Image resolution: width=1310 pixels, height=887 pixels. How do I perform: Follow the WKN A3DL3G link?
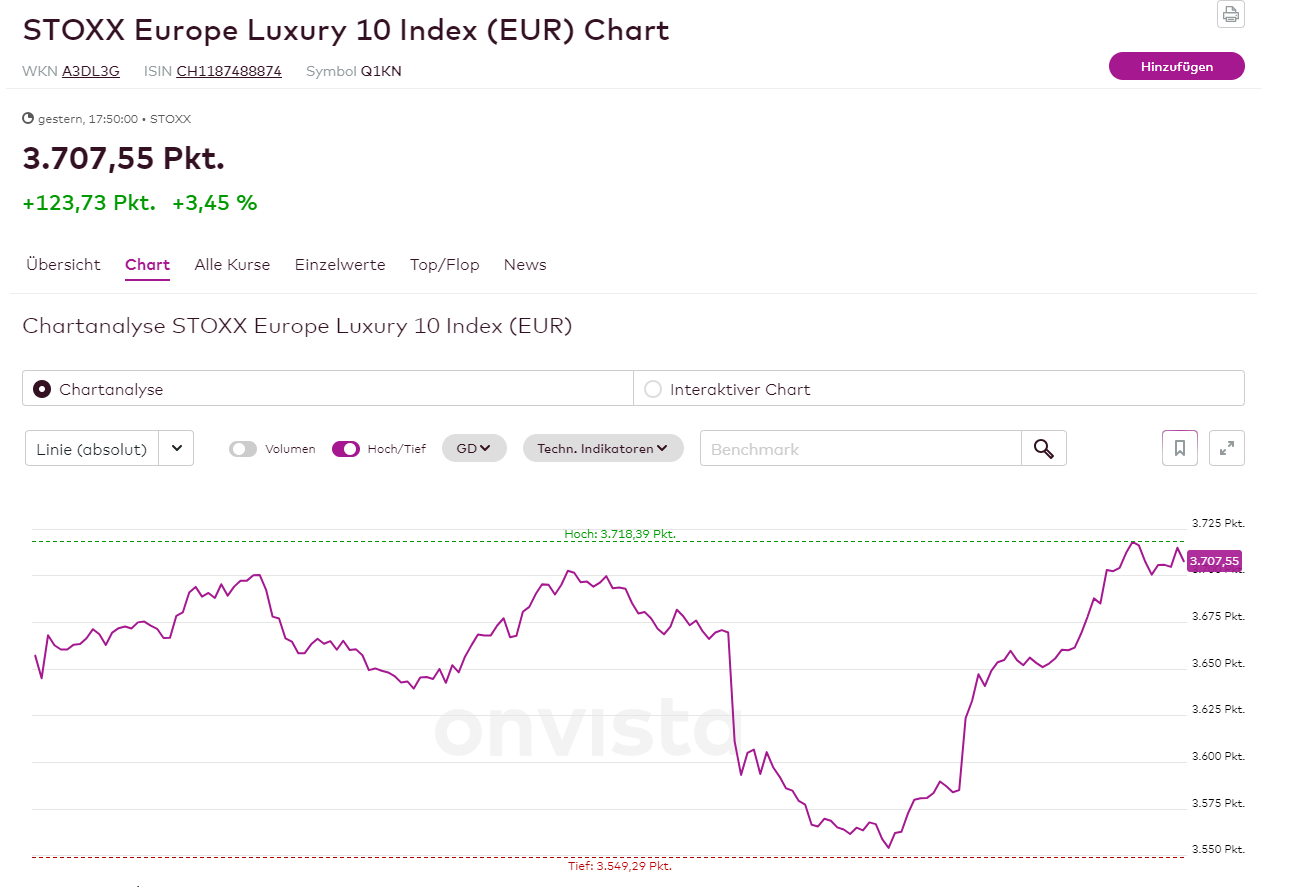pyautogui.click(x=91, y=71)
